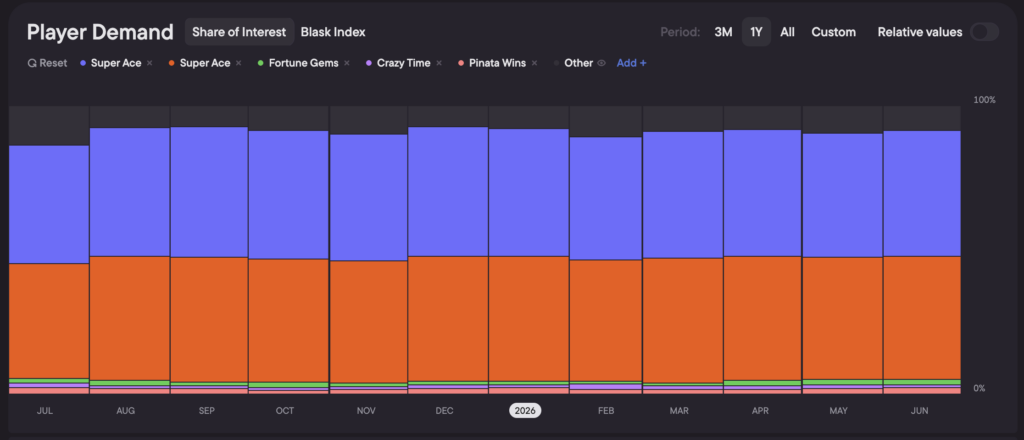Viewport: 1024px width, 440px height.
Task: Remove the Crazy Time series
Action: (439, 63)
